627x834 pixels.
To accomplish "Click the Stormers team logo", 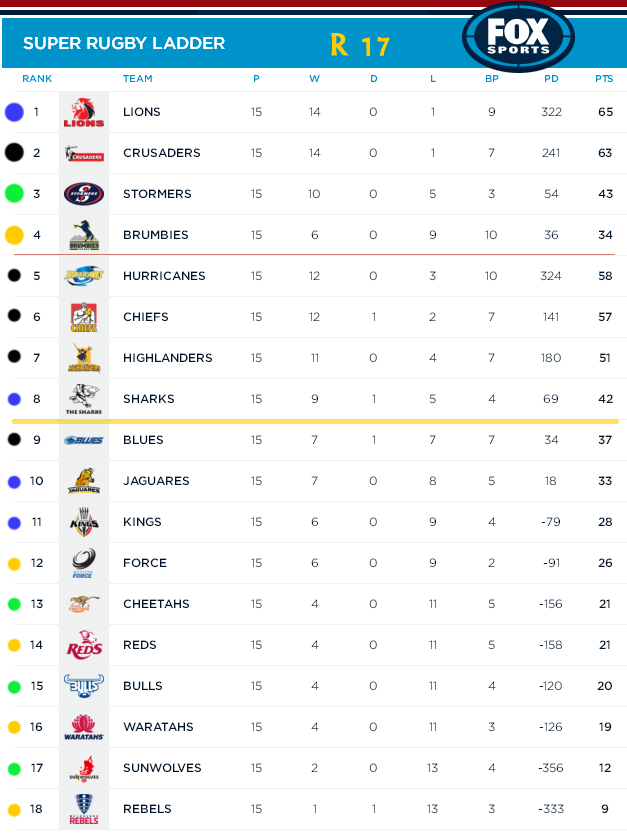I will point(83,194).
